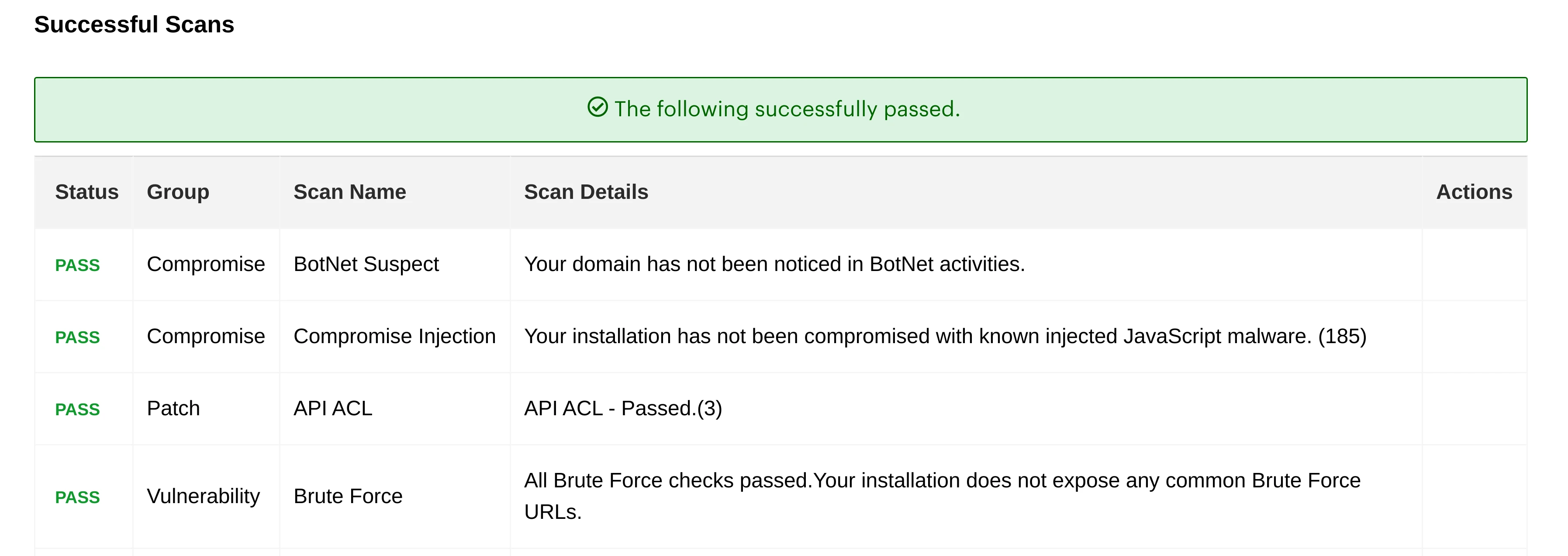Screen dimensions: 1568x556
Task: Select the Actions column header
Action: (x=1474, y=192)
